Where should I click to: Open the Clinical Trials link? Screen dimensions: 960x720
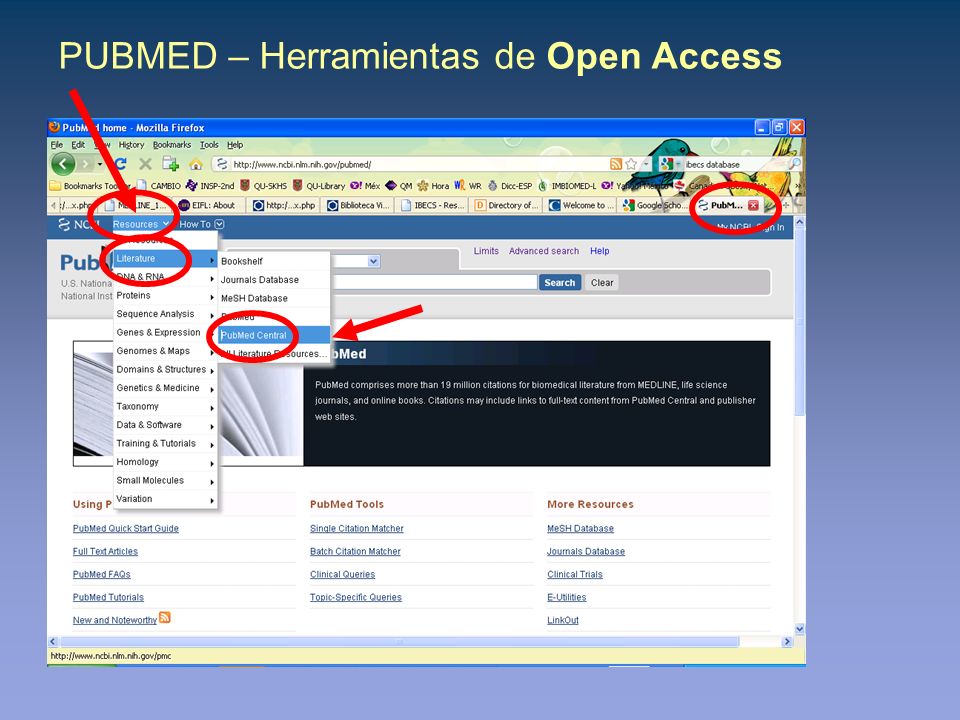pos(575,574)
